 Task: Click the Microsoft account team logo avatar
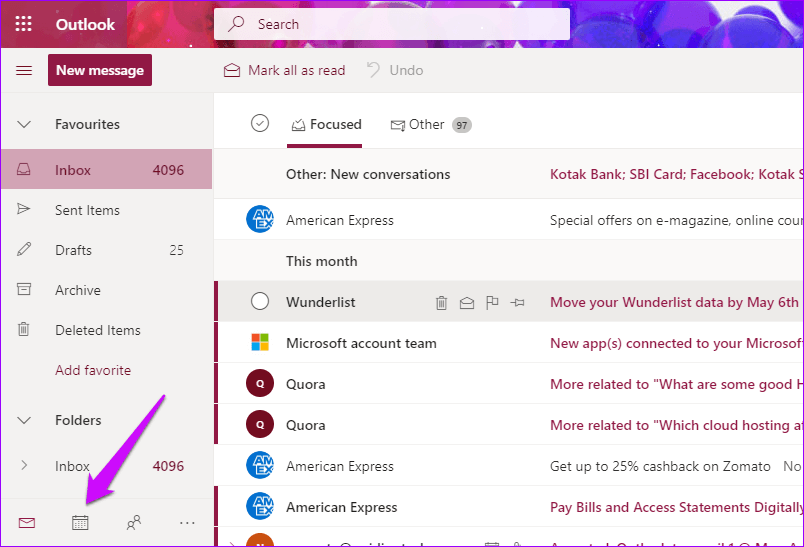click(x=260, y=342)
